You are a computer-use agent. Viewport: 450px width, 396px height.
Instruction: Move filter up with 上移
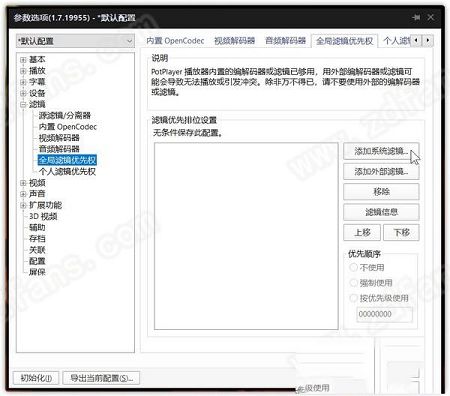pos(362,232)
